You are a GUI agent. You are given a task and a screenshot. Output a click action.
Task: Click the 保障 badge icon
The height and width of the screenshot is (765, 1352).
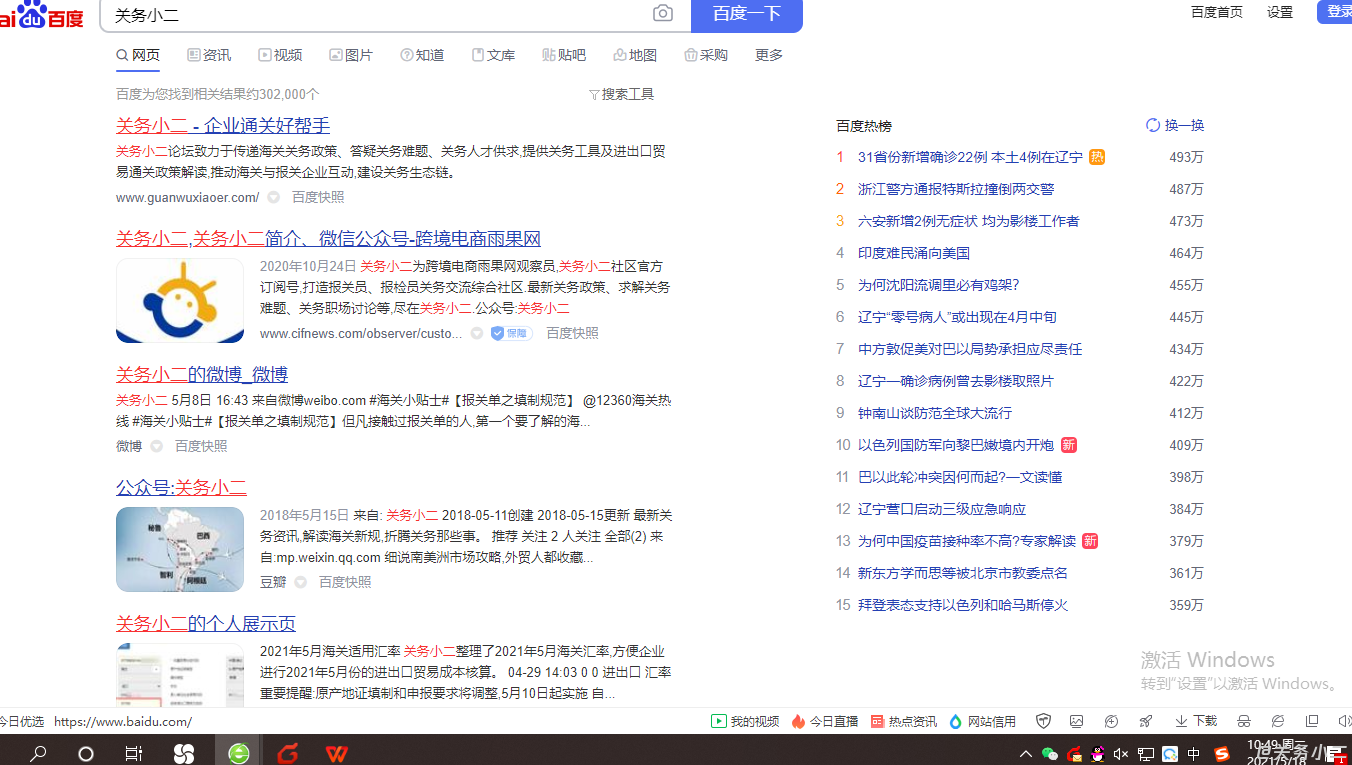pyautogui.click(x=511, y=333)
